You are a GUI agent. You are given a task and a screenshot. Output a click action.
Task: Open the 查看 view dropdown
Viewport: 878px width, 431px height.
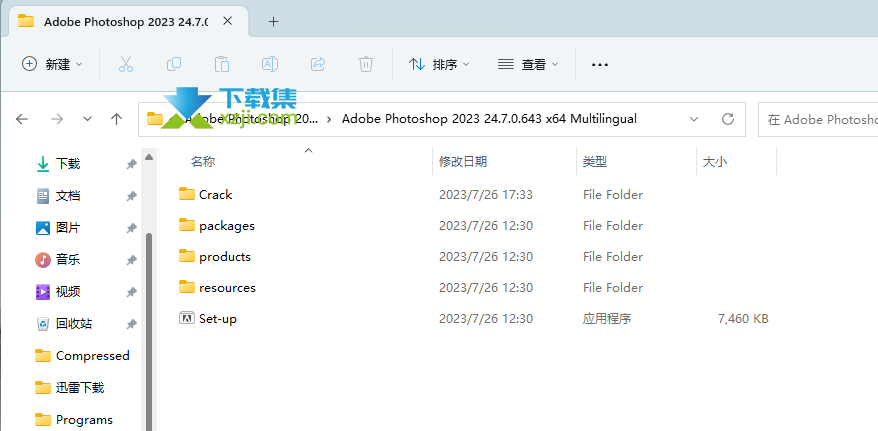pos(528,64)
